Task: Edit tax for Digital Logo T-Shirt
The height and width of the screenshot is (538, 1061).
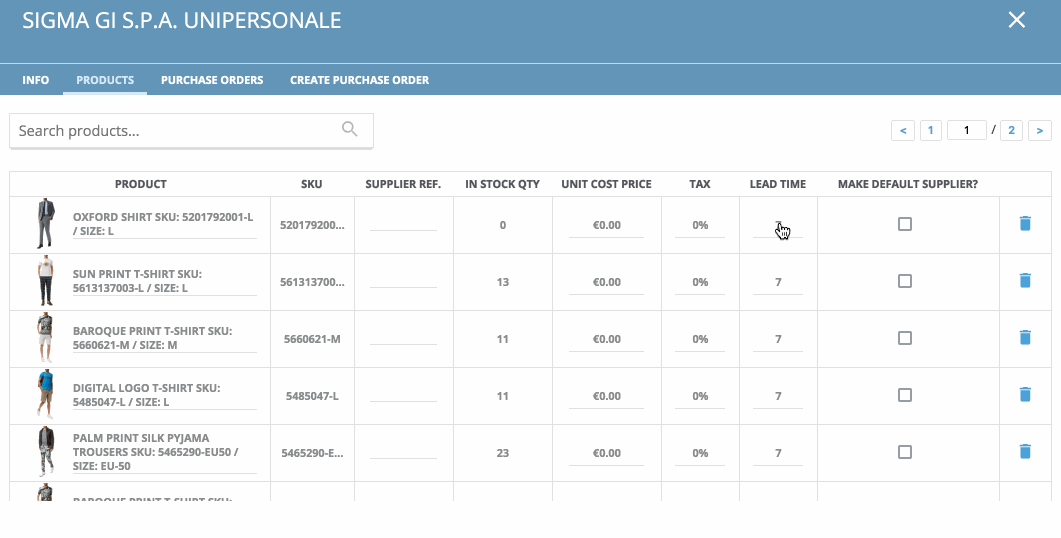Action: [700, 396]
